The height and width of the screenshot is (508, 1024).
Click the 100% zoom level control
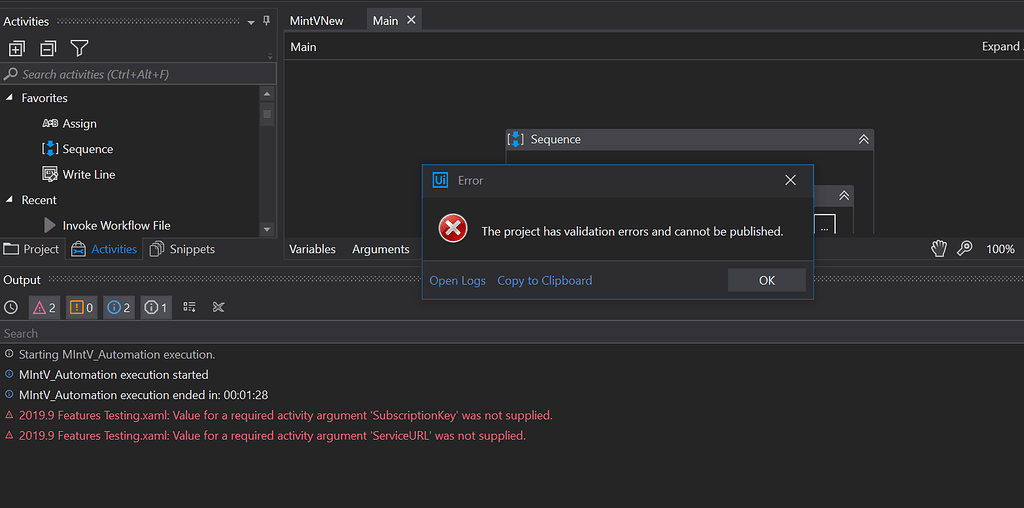(1000, 249)
